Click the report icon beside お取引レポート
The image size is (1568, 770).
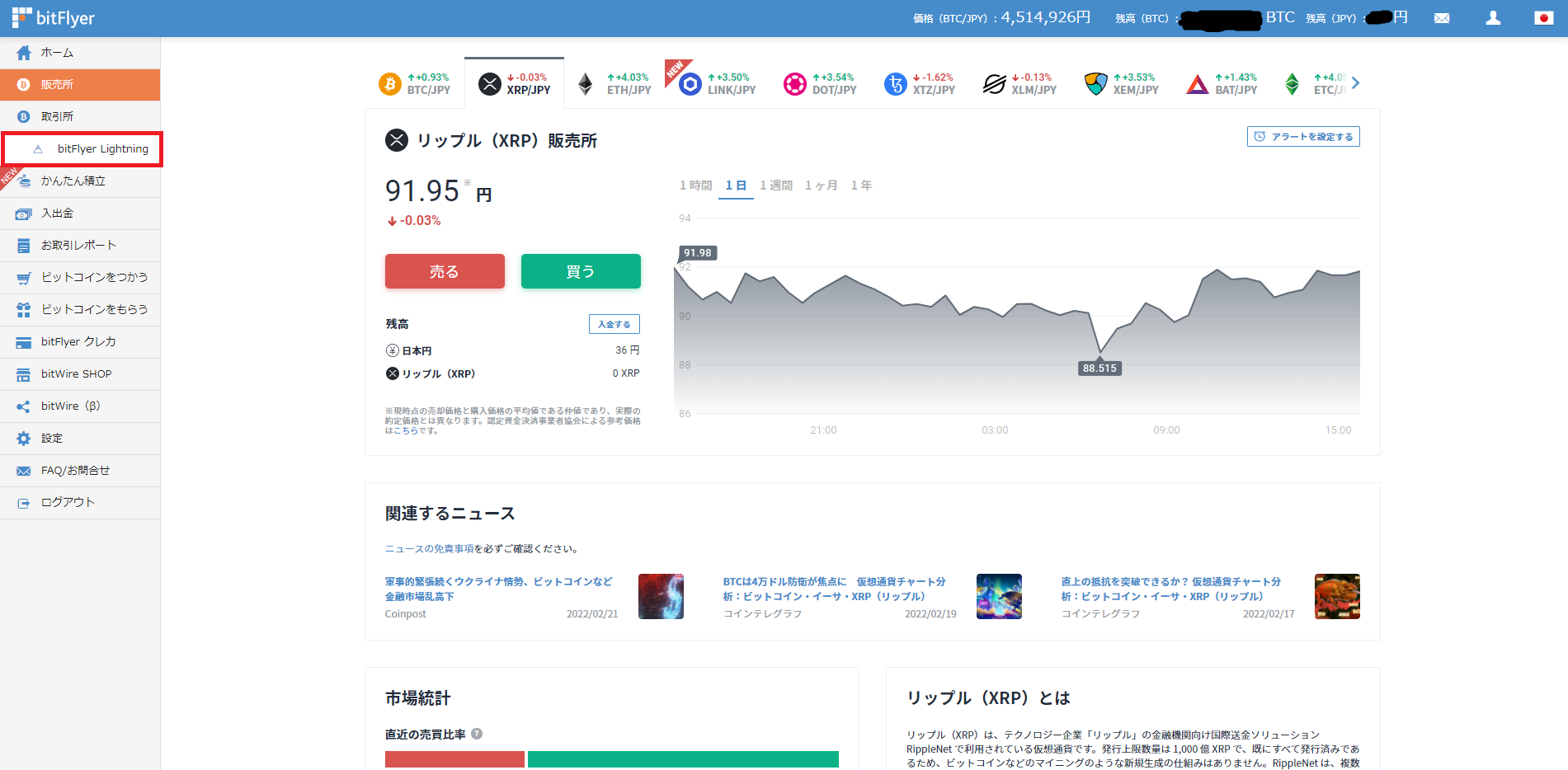coord(24,246)
